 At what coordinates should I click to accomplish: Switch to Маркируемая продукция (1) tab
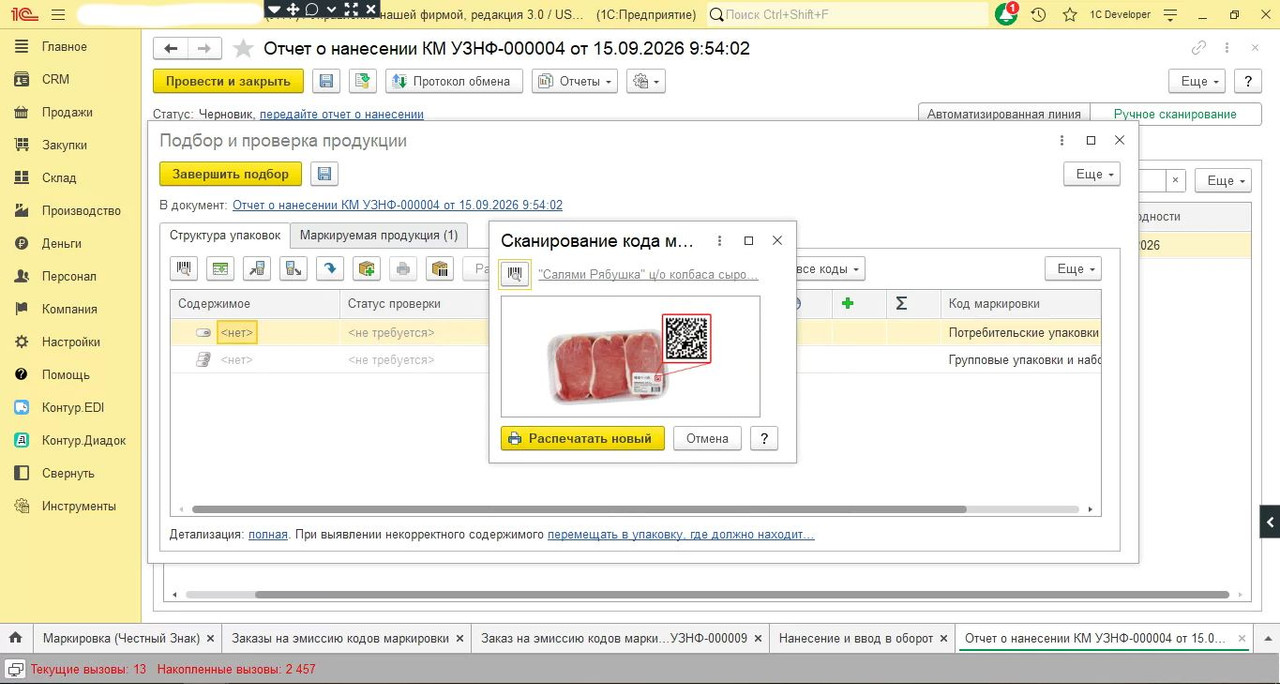pos(379,235)
